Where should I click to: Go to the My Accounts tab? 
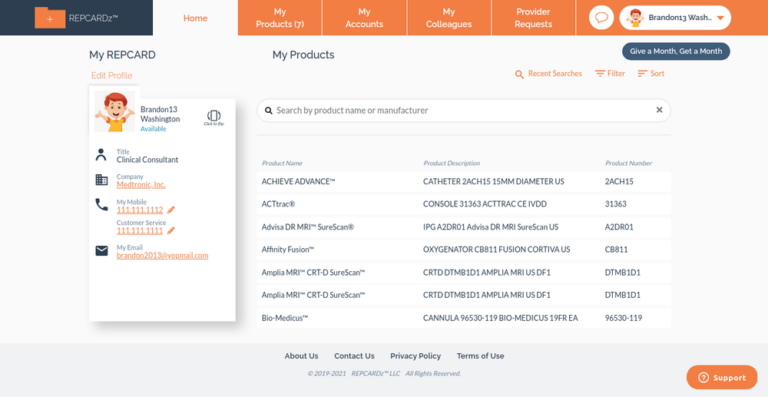[364, 18]
